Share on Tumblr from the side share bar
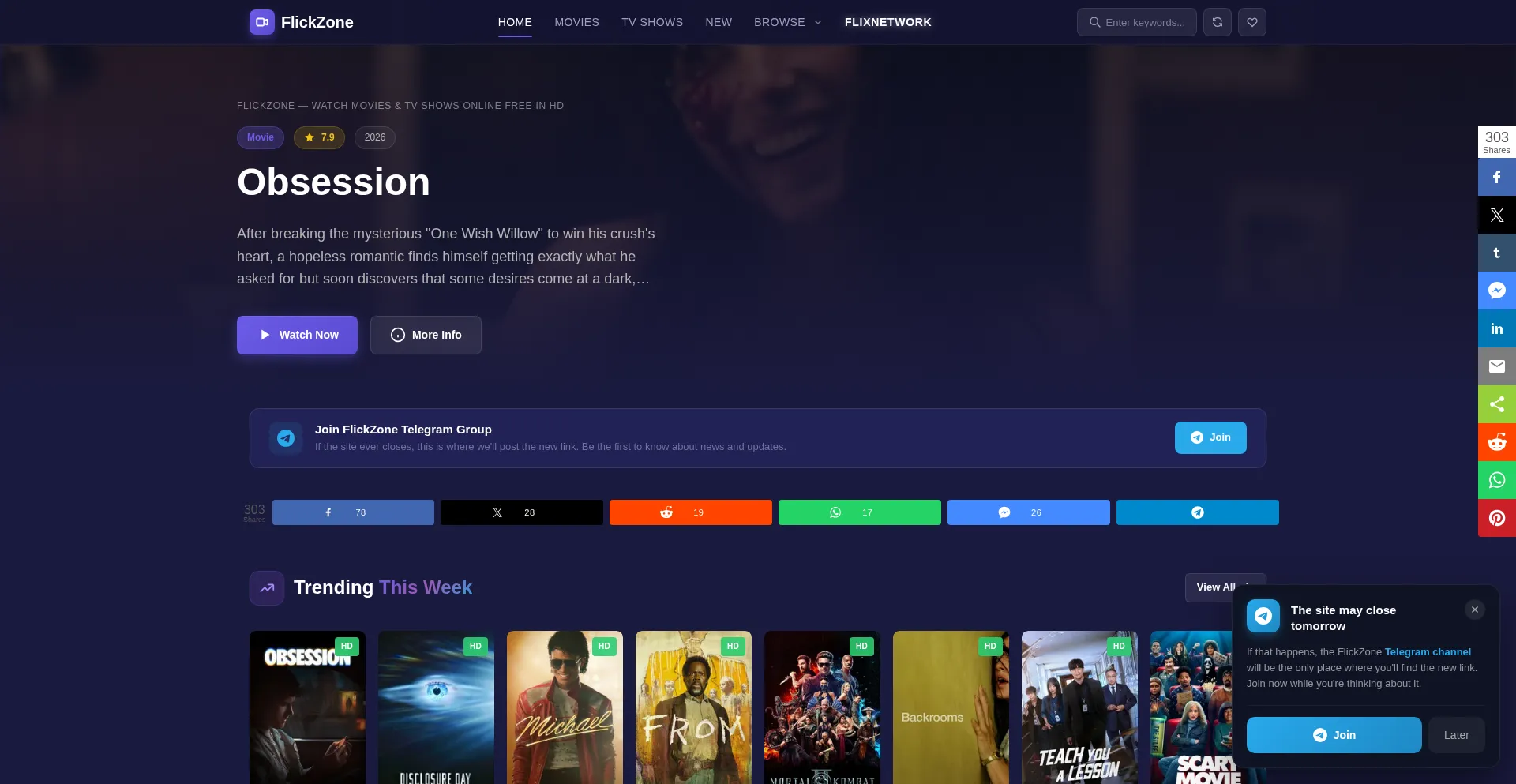Screen dimensions: 1516x784 point(1497,253)
